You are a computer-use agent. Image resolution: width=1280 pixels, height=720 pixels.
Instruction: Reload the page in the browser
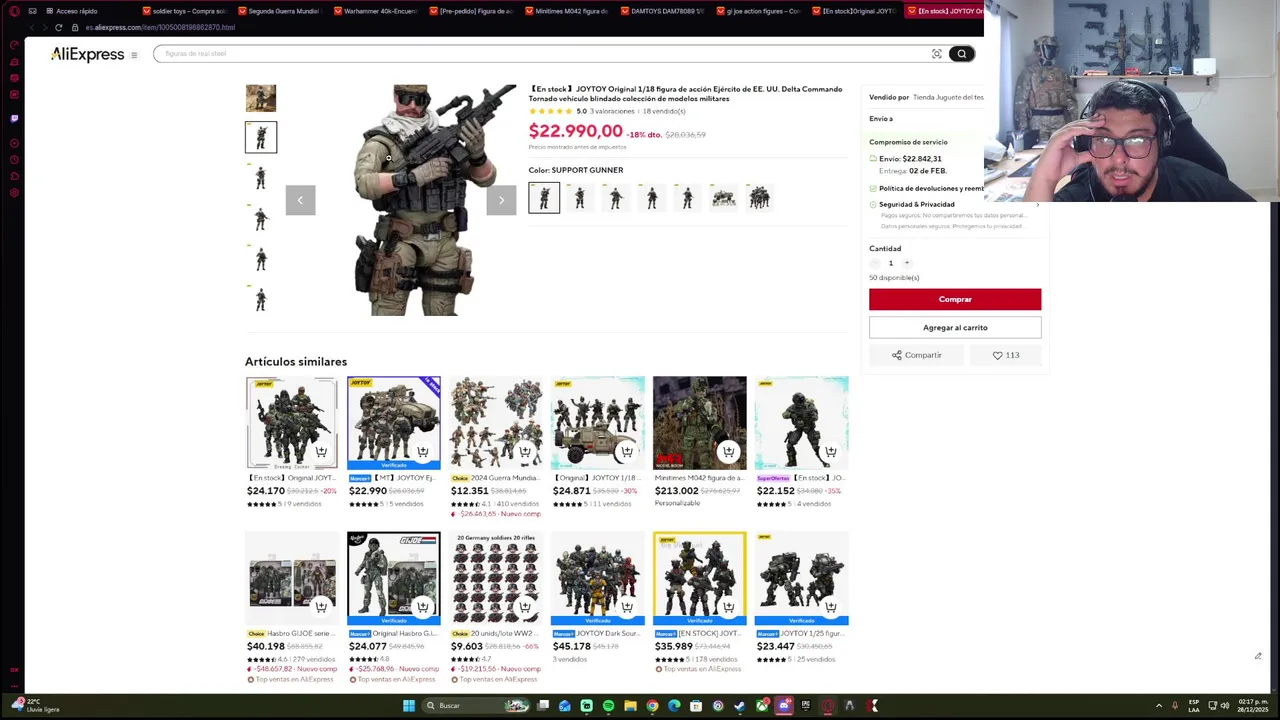pyautogui.click(x=58, y=27)
